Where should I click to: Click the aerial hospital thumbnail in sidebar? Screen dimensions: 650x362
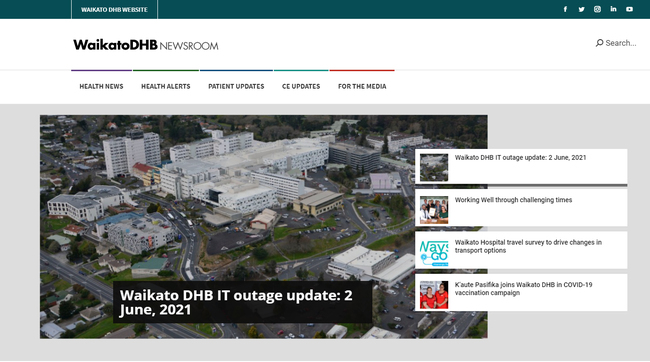[x=434, y=168]
